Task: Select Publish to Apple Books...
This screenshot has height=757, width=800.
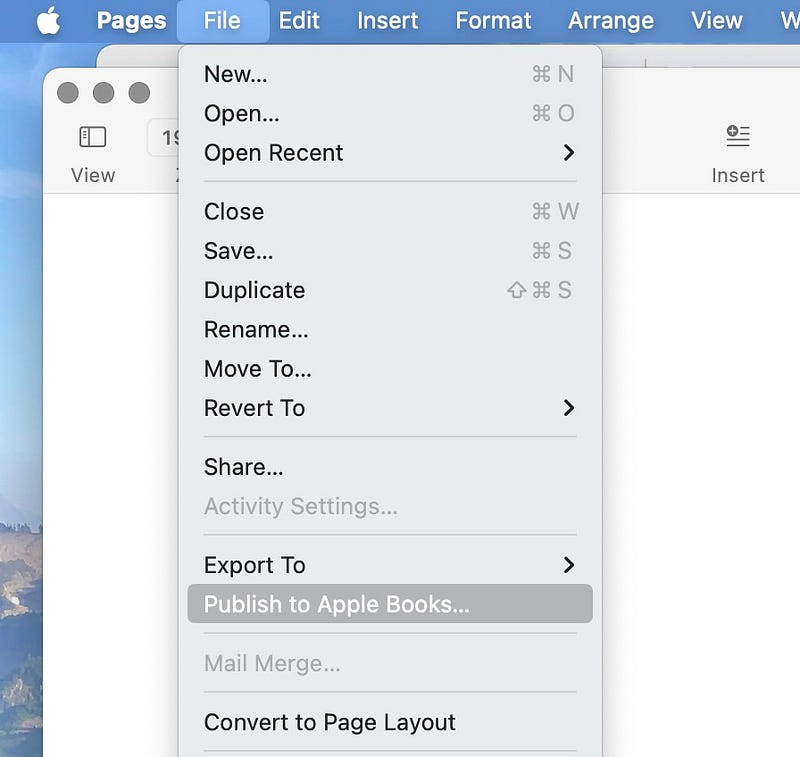Action: [x=390, y=604]
